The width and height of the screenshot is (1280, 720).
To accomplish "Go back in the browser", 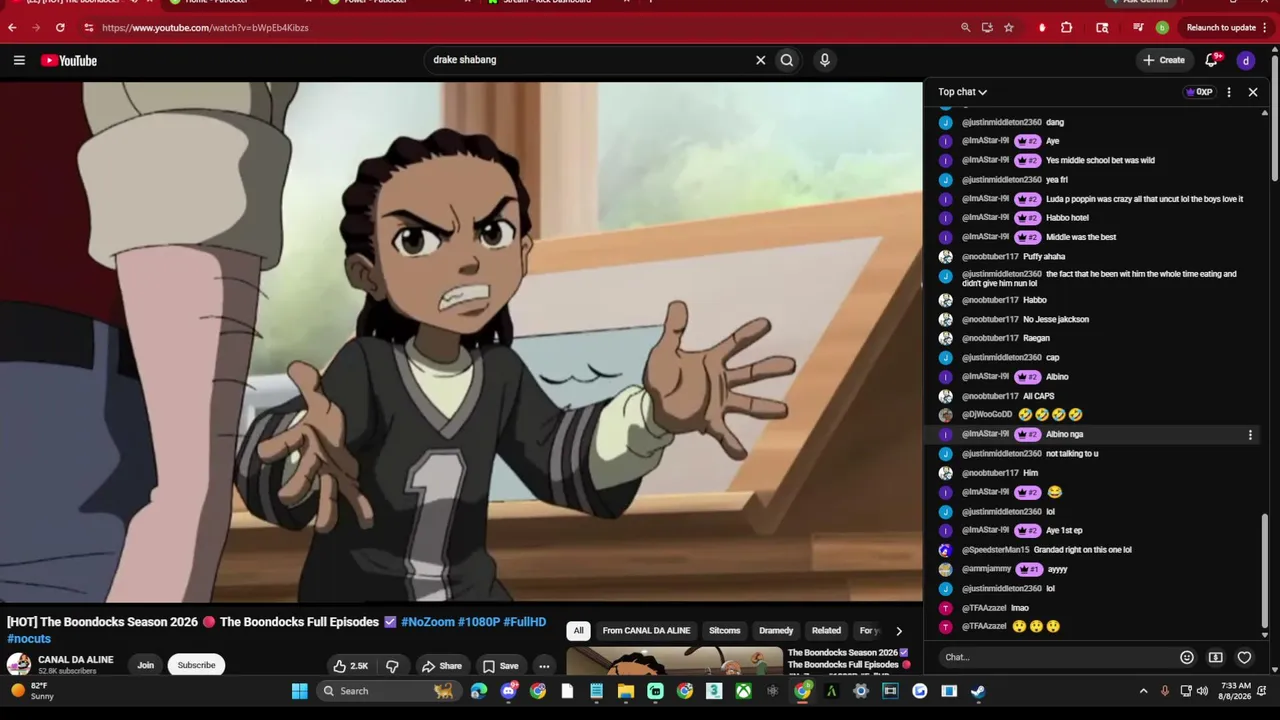I will pos(12,28).
